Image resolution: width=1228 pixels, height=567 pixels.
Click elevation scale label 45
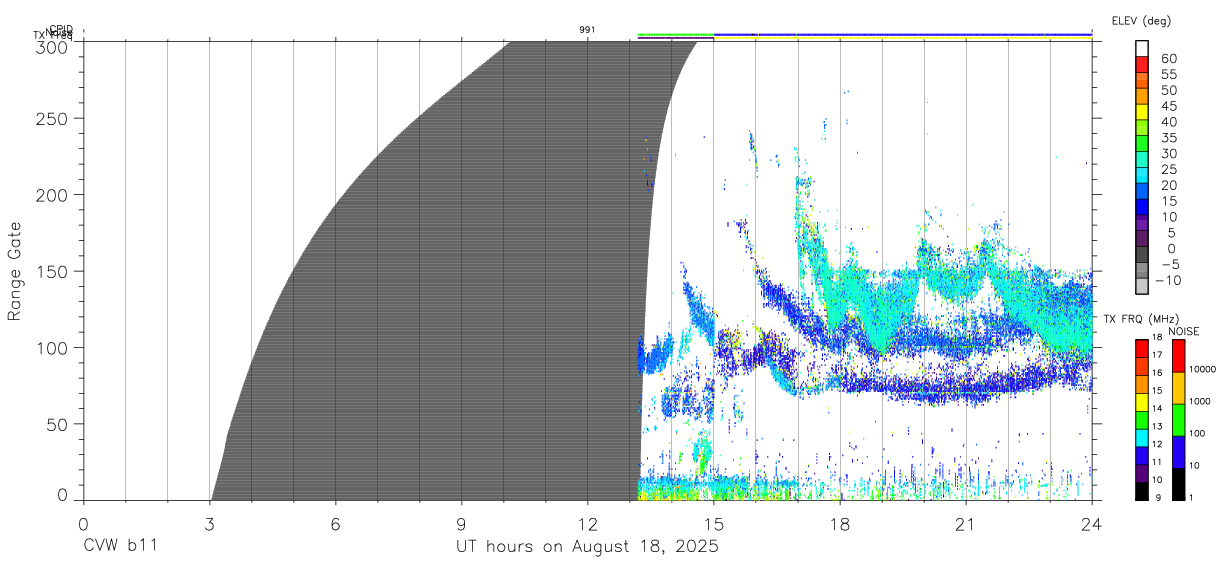pyautogui.click(x=1169, y=106)
